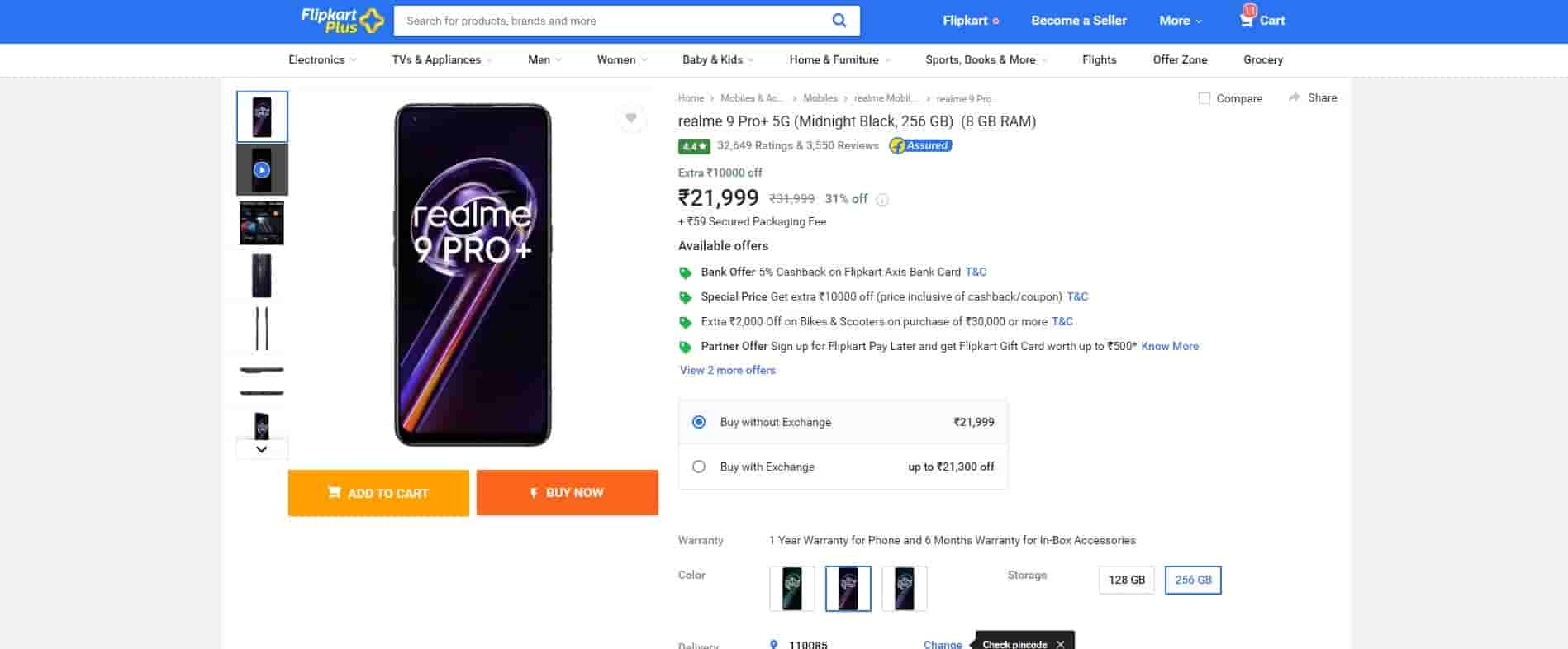
Task: Click the Flipkart Plus logo
Action: 342,20
